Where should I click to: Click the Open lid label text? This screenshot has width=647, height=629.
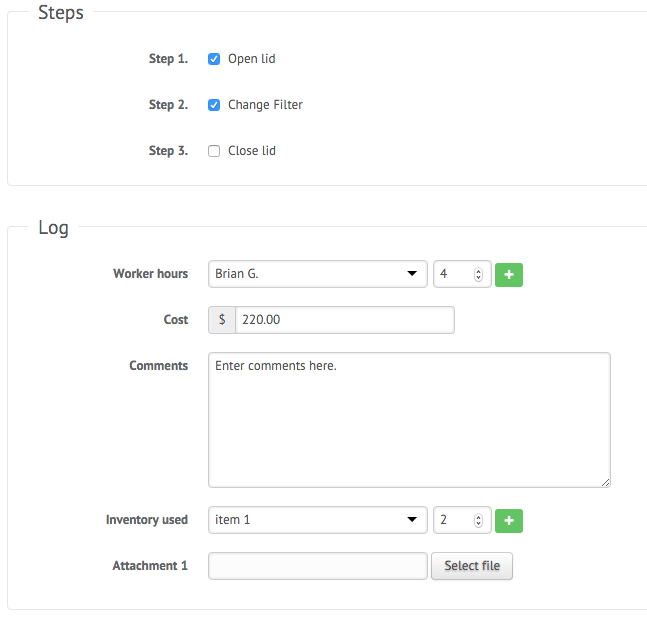252,59
